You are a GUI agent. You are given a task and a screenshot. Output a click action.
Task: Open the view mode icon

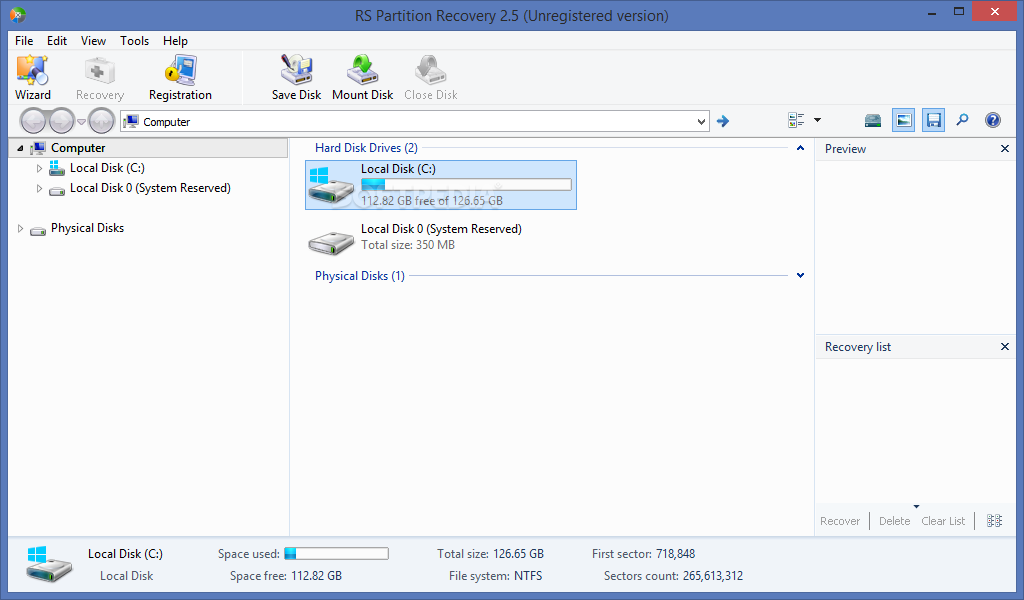796,120
